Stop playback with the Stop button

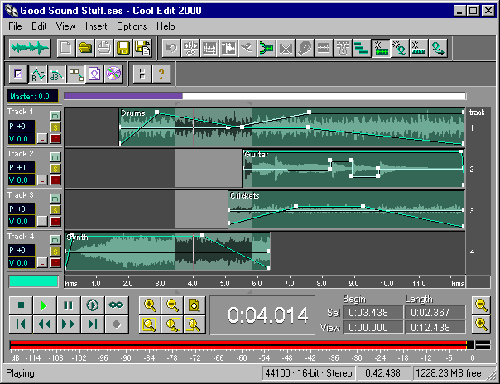[x=21, y=305]
